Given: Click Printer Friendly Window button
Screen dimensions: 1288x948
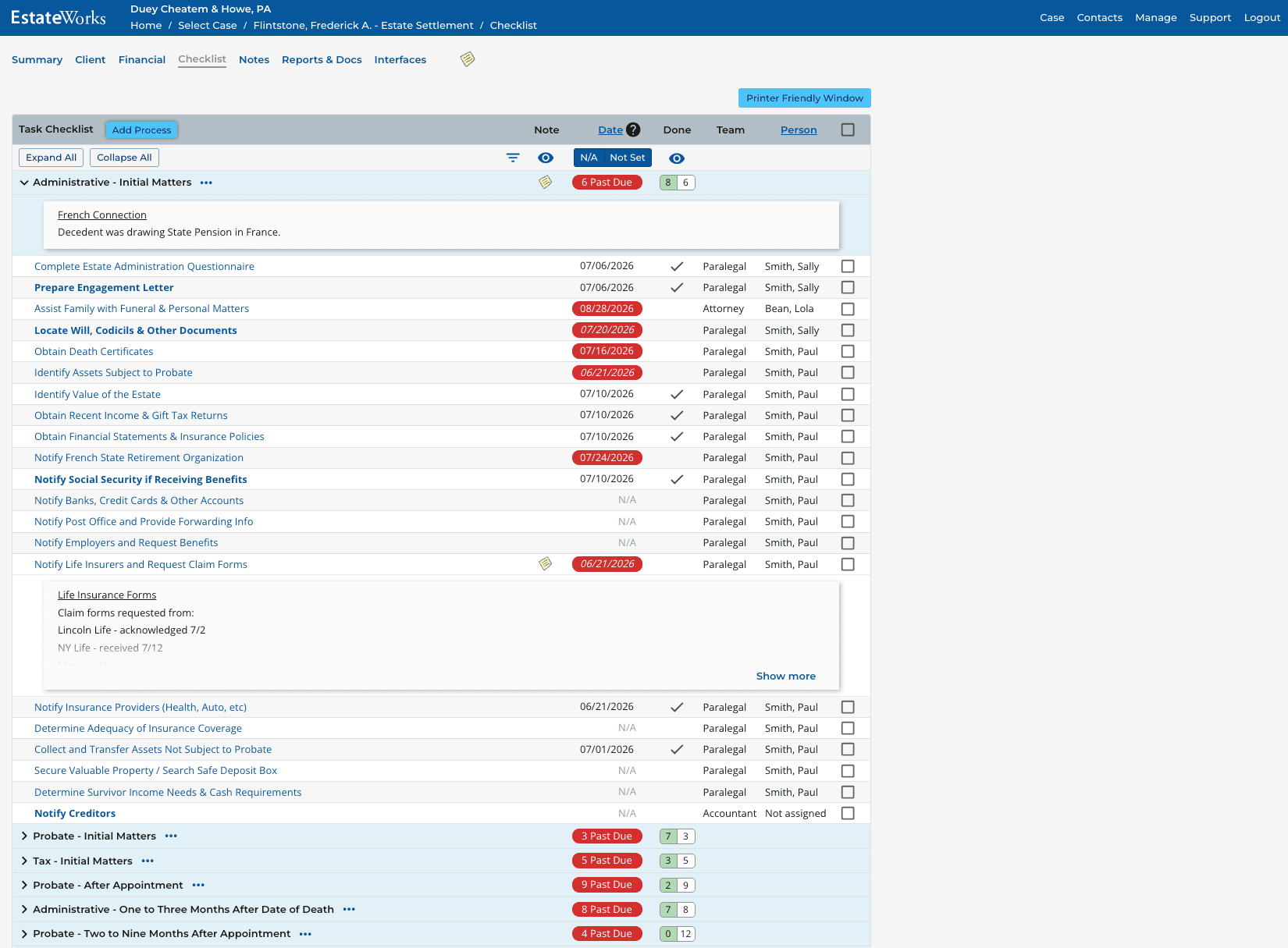Looking at the screenshot, I should click(805, 98).
